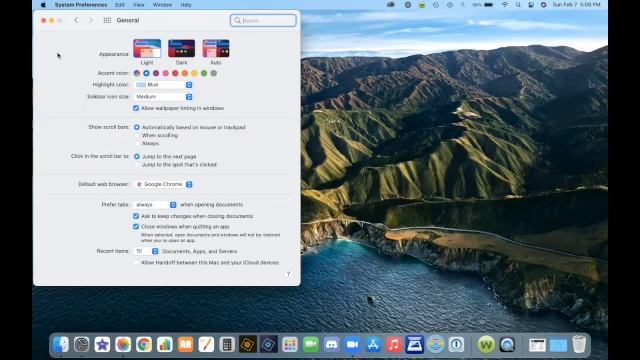The height and width of the screenshot is (360, 640).
Task: Choose the purple accent color
Action: click(156, 73)
